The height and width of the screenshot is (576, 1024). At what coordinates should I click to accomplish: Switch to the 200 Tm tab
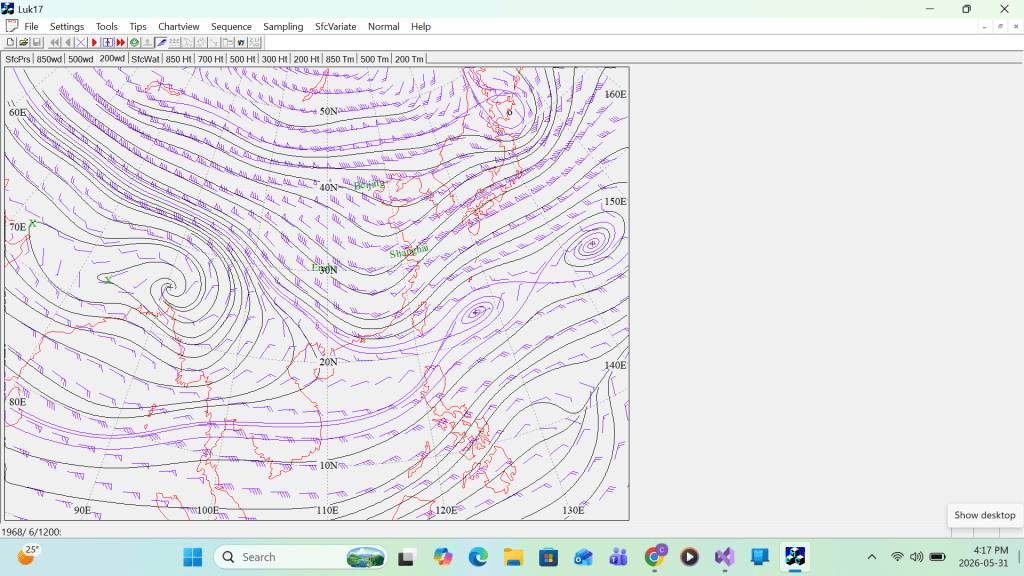pos(409,59)
